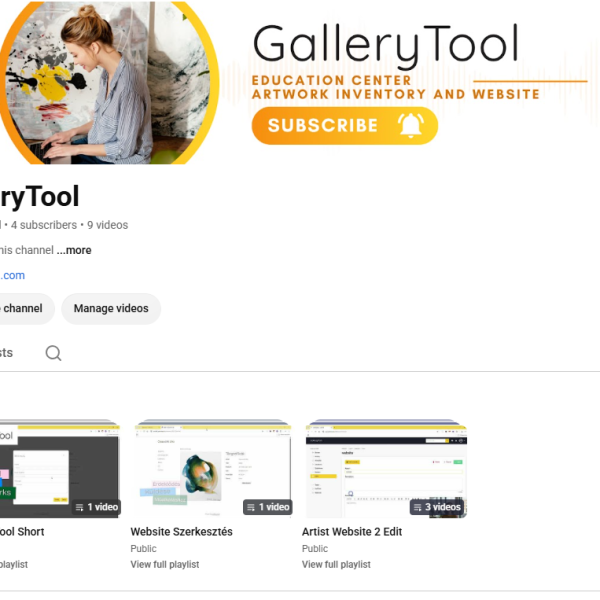
Task: Click the 1 video badge on Website Szerkesztés
Action: click(268, 507)
